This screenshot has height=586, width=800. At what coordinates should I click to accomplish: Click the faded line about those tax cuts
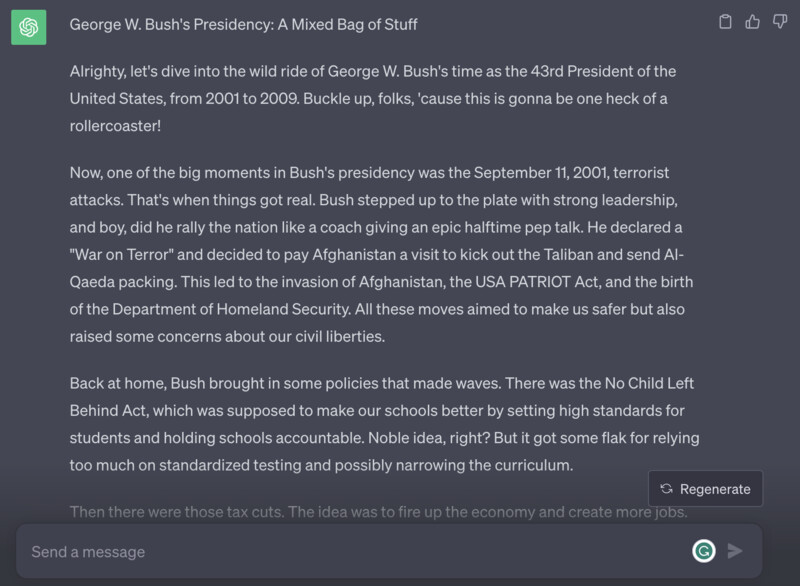(x=379, y=512)
